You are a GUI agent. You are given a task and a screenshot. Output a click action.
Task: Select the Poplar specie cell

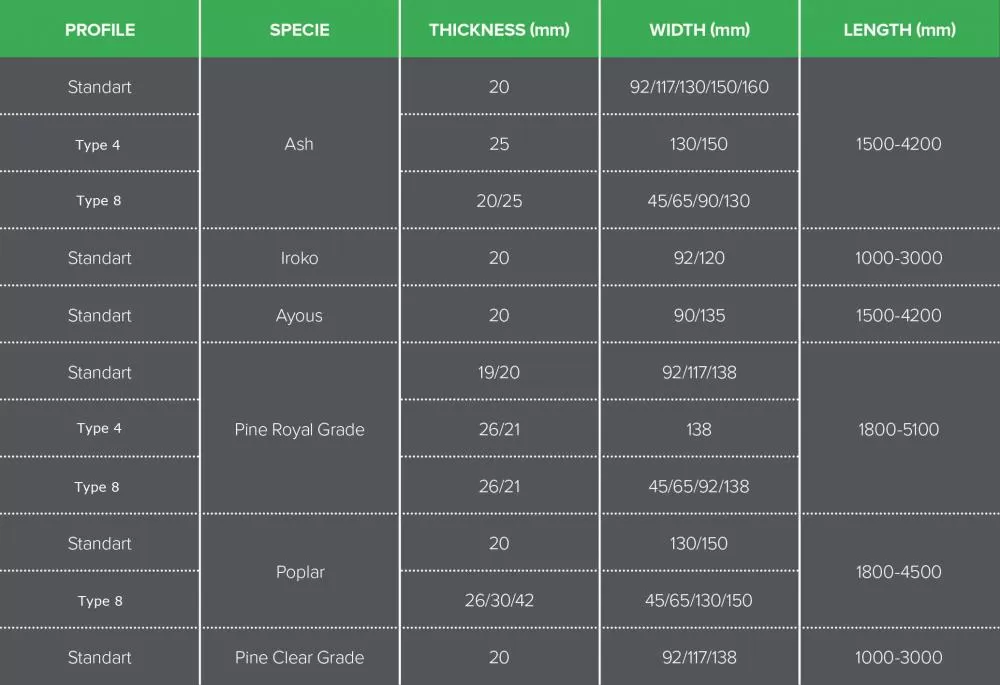(x=300, y=572)
